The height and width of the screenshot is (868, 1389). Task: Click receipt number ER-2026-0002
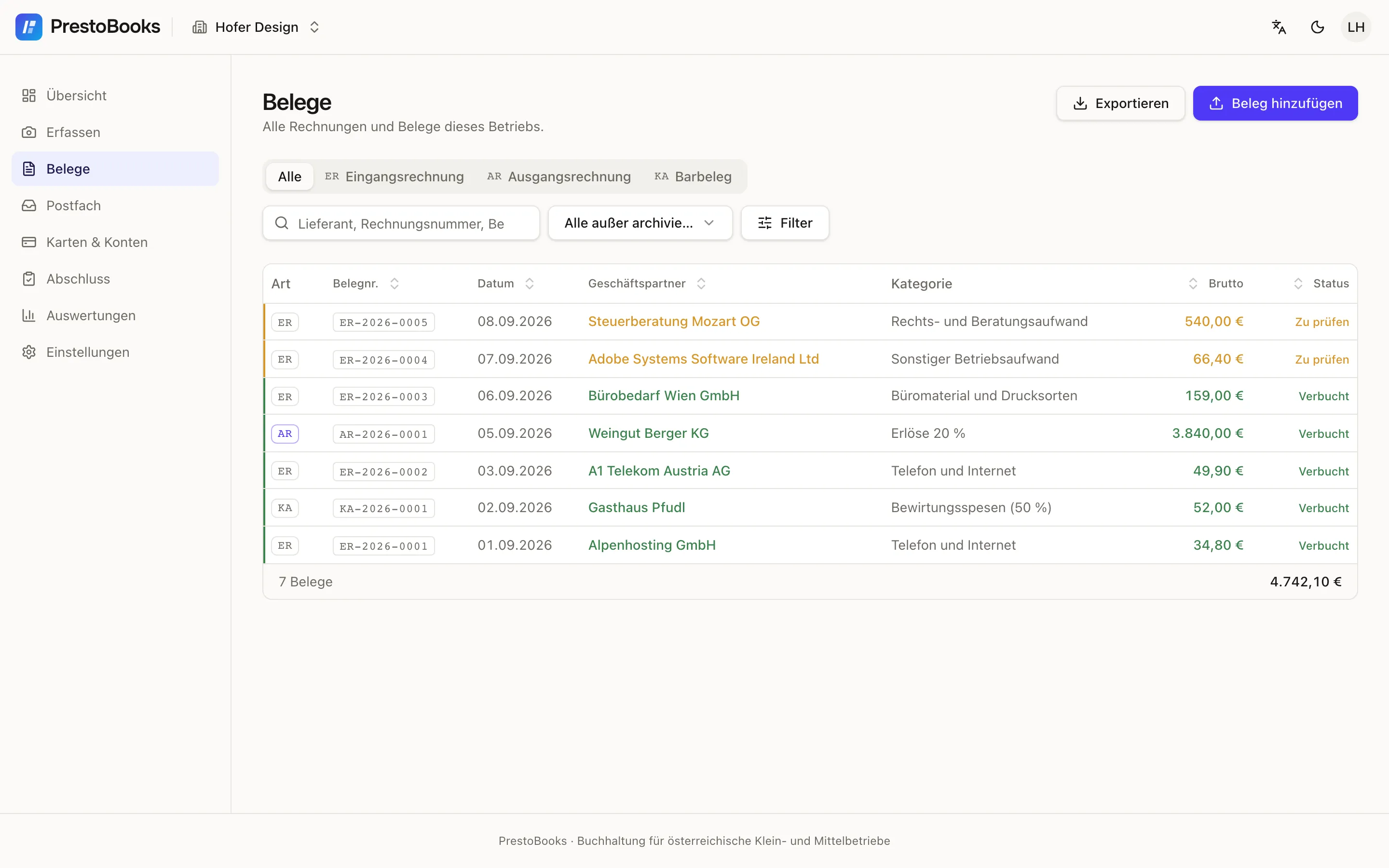click(x=383, y=472)
